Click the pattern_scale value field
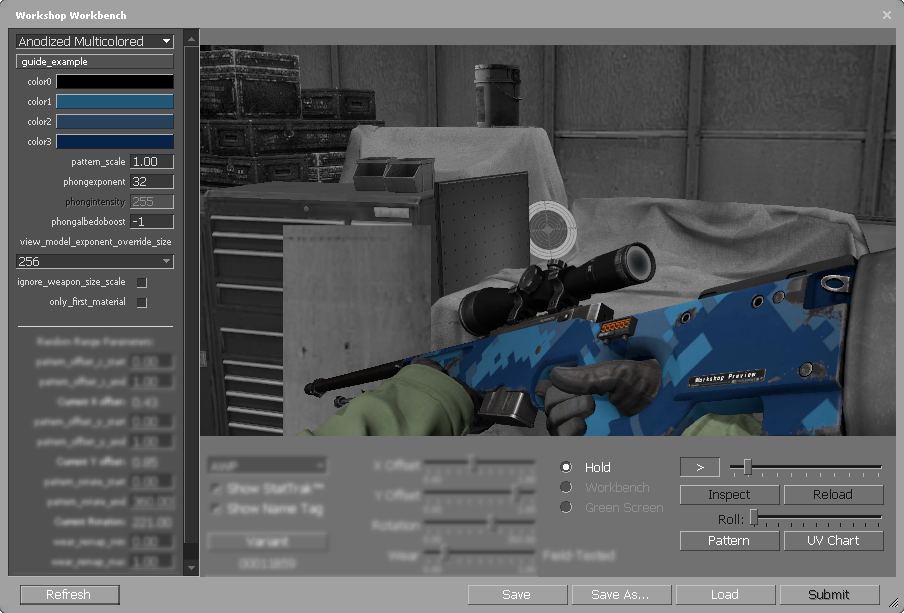The width and height of the screenshot is (904, 613). (x=152, y=162)
